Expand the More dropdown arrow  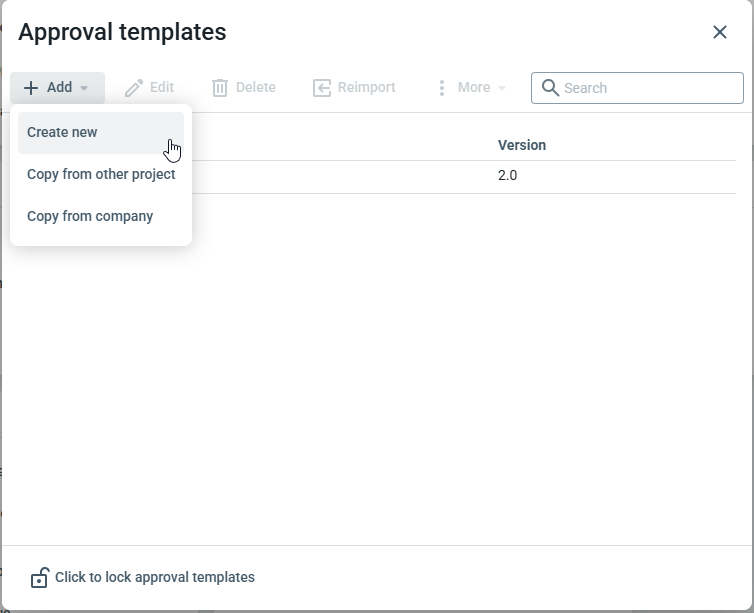pyautogui.click(x=502, y=88)
